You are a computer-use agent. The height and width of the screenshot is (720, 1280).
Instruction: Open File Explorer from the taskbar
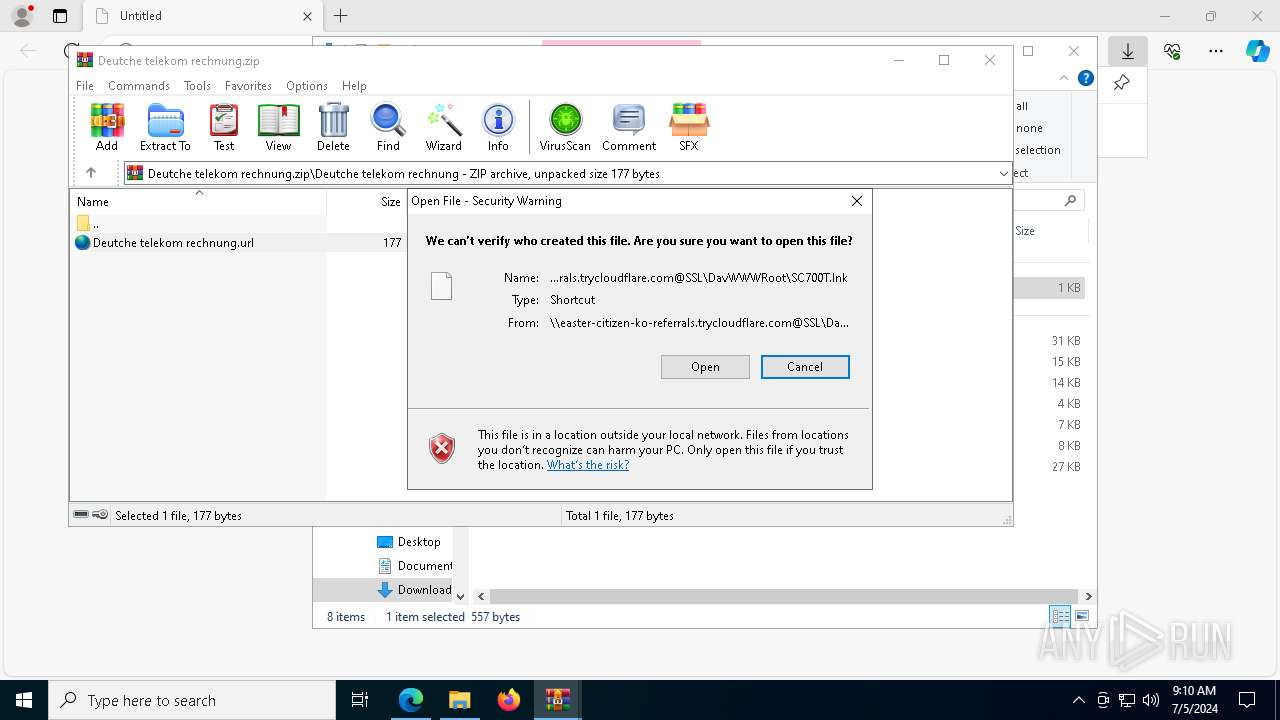coord(459,700)
